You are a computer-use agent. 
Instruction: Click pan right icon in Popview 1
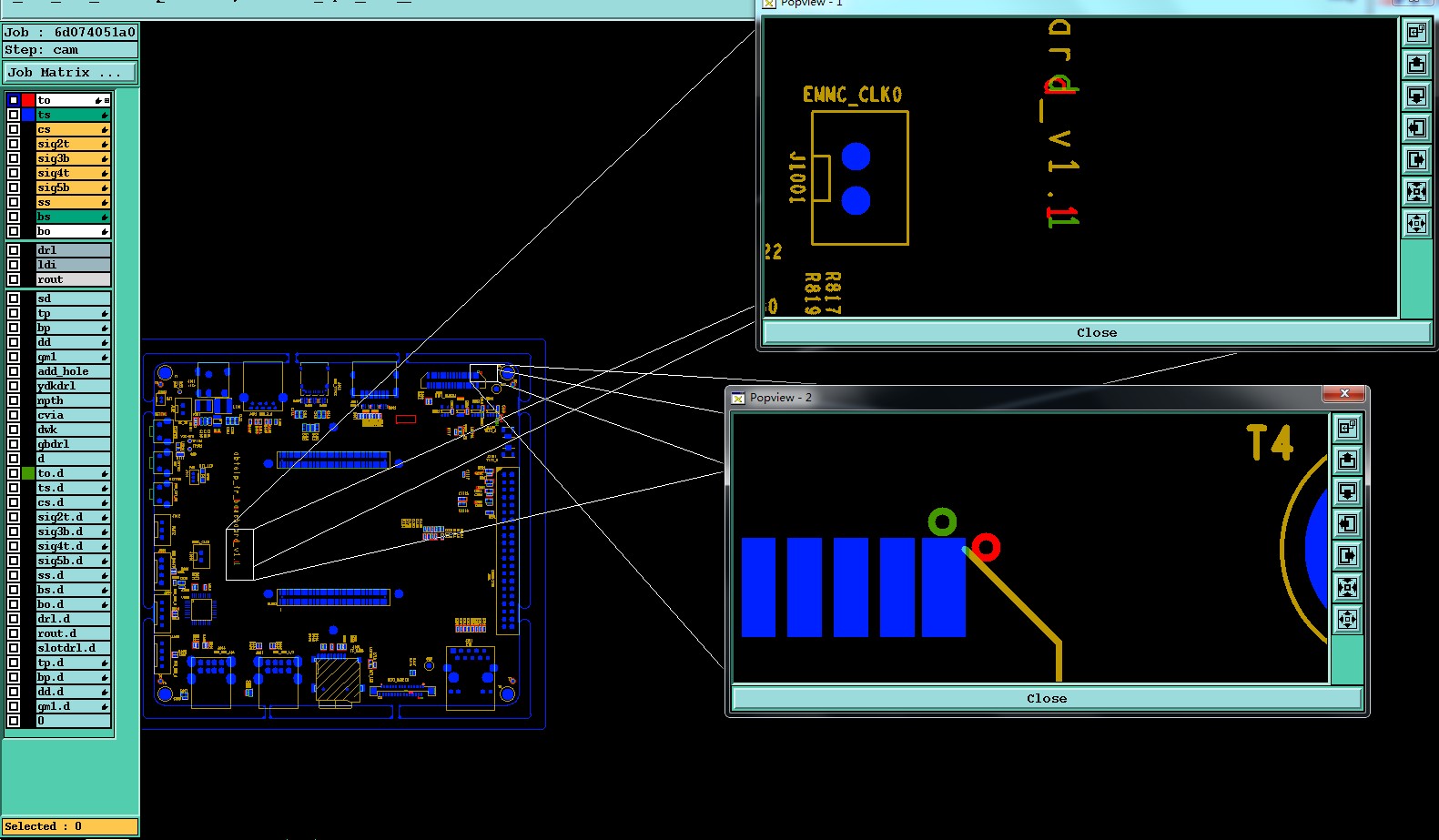[1416, 159]
